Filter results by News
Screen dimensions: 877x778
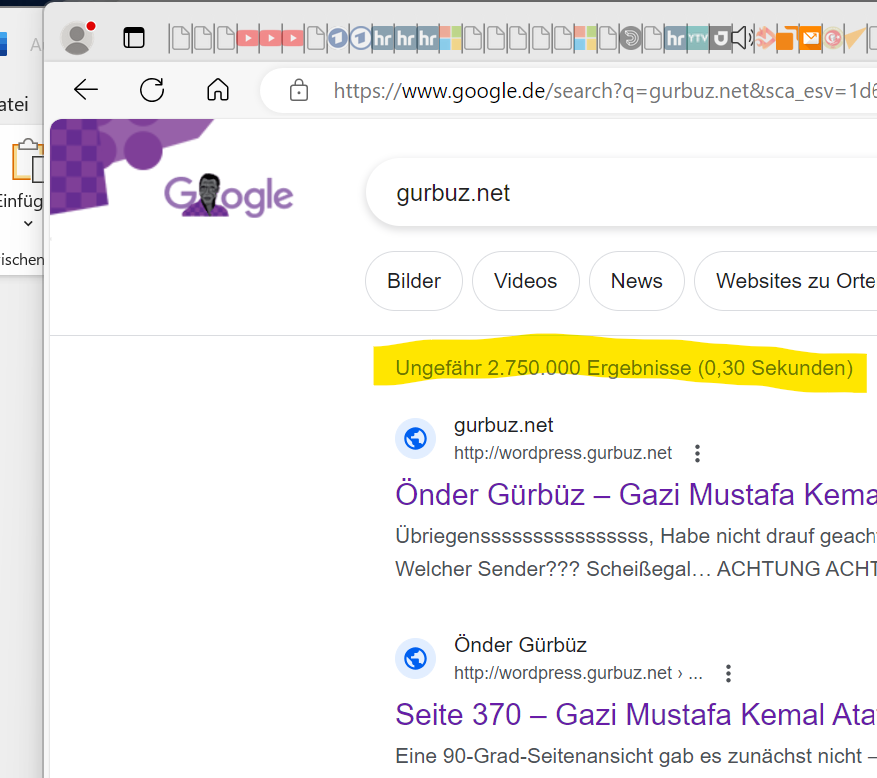pyautogui.click(x=636, y=281)
